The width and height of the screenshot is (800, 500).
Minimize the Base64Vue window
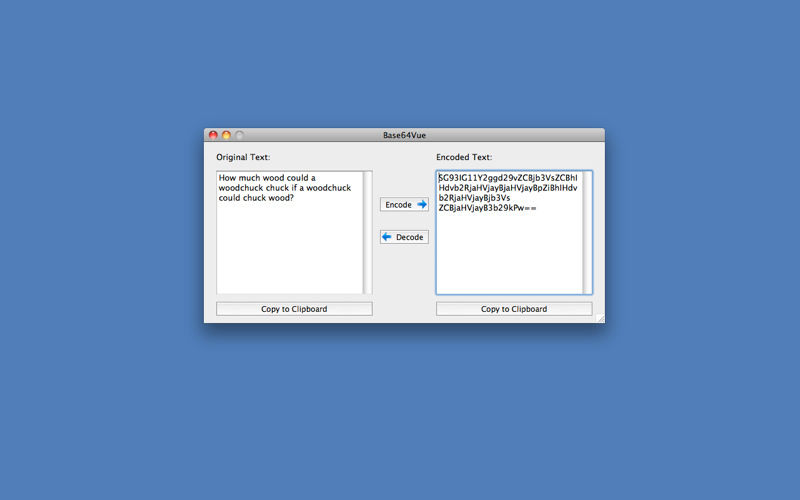[x=226, y=135]
